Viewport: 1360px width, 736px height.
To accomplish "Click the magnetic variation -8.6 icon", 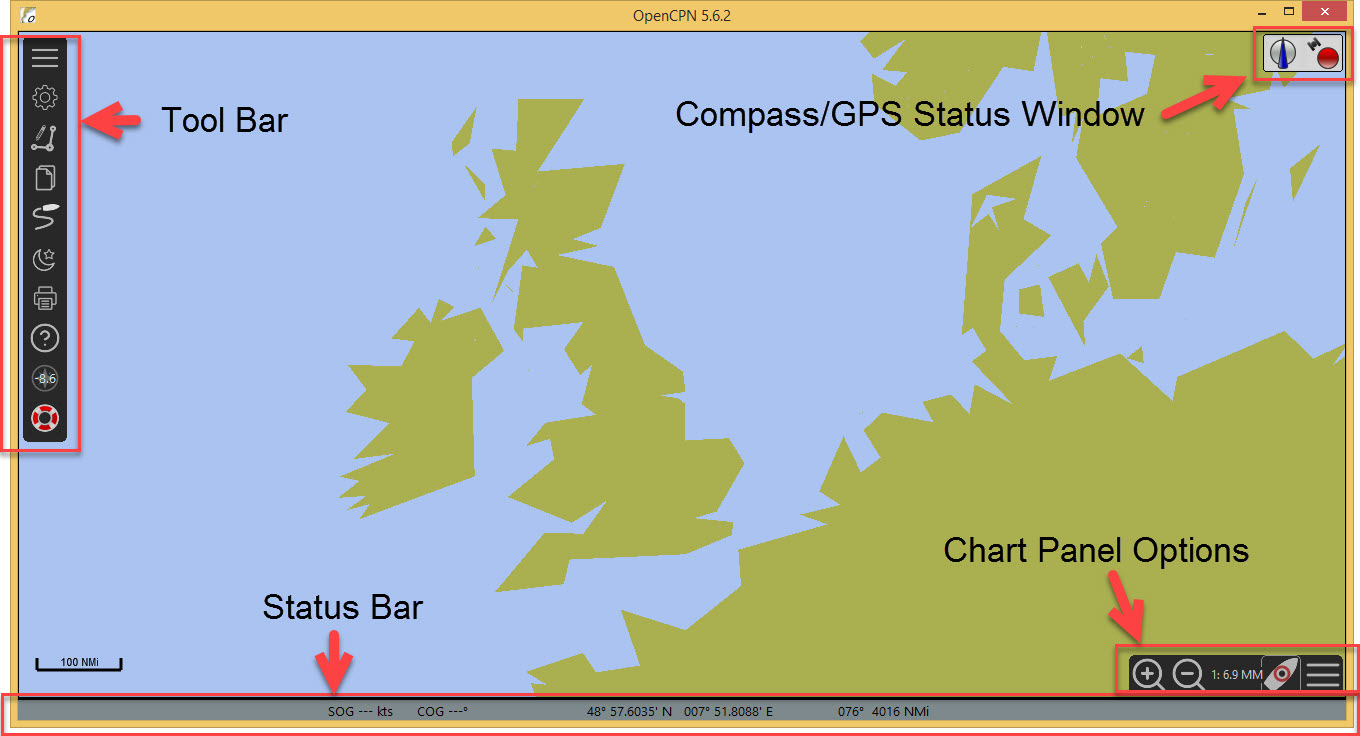I will [45, 378].
